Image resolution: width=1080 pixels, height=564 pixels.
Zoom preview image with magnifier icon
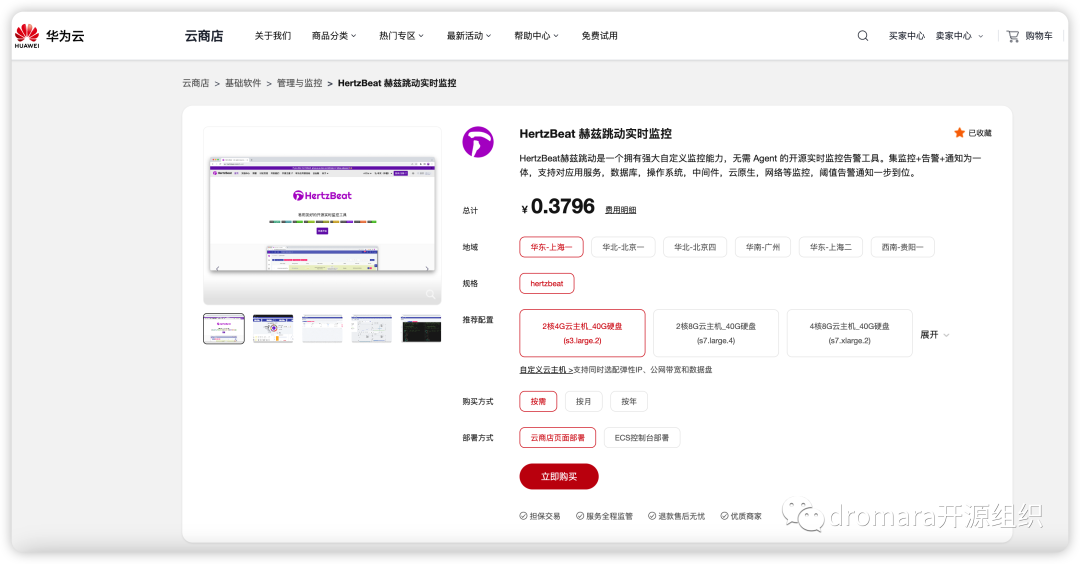click(x=430, y=294)
